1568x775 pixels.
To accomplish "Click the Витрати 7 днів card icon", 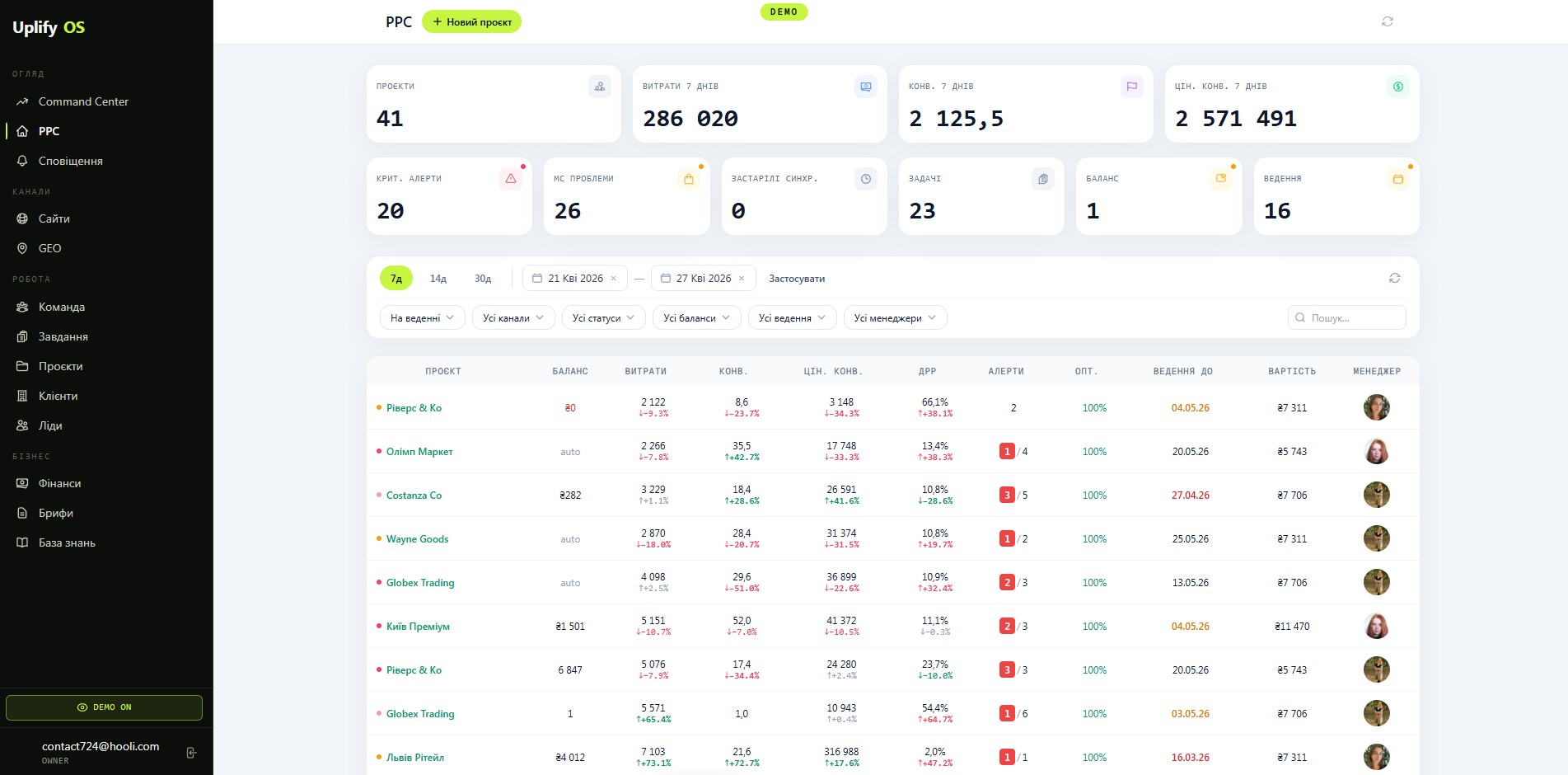I will point(866,87).
